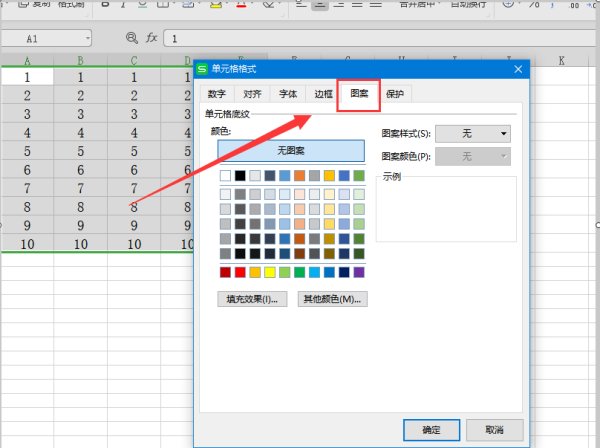Click the italic formatting icon

[123, 5]
